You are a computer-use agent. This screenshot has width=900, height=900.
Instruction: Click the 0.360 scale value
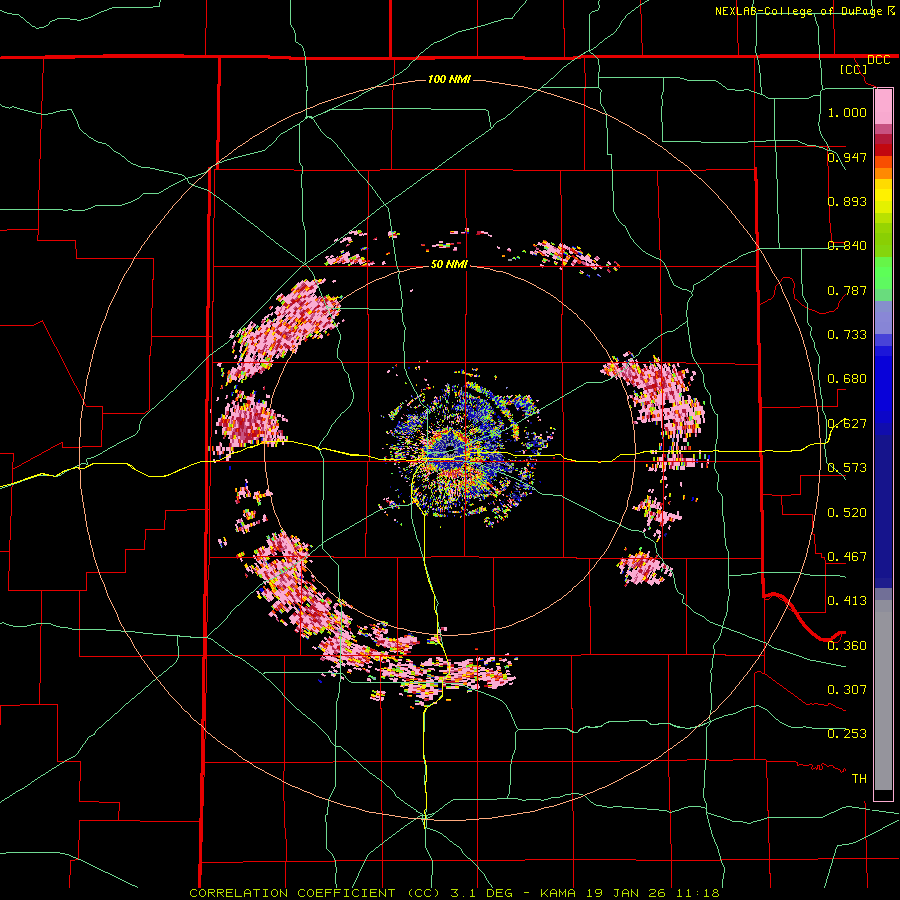tap(847, 646)
